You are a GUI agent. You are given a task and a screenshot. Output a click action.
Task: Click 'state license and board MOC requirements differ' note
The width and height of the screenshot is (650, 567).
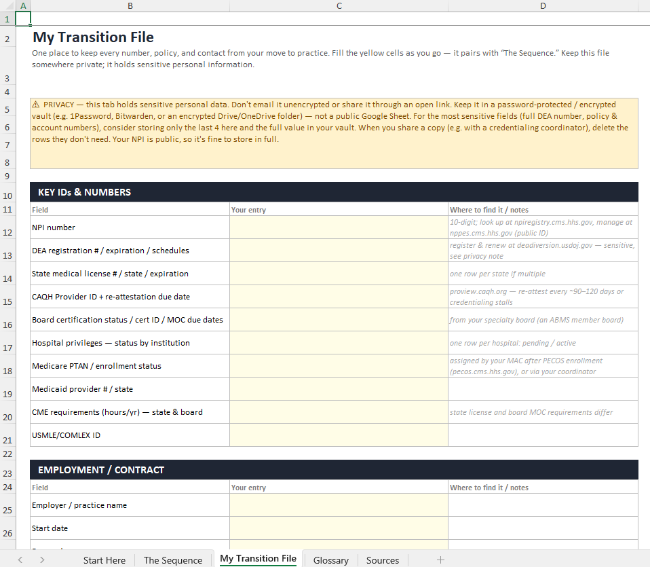pyautogui.click(x=543, y=412)
